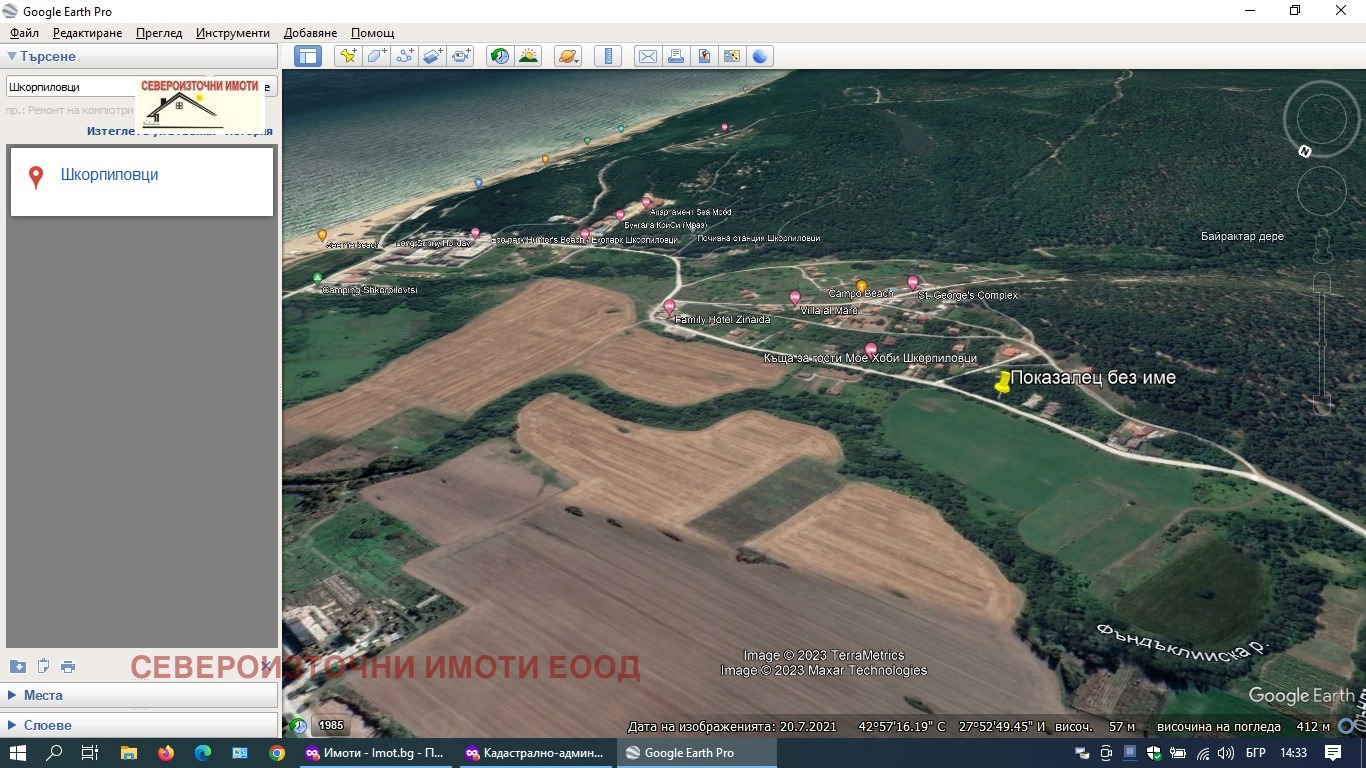Click the yellow pushpin placemark on map
The height and width of the screenshot is (768, 1366).
[1003, 382]
